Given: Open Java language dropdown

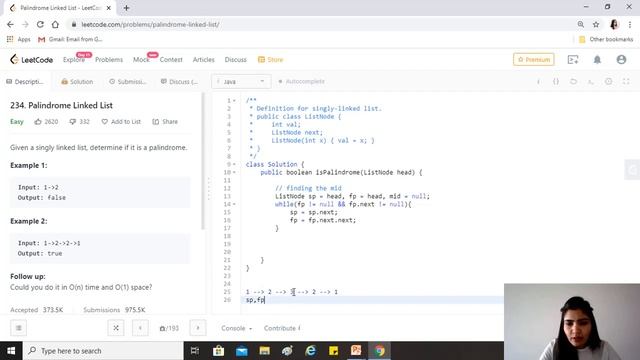Looking at the screenshot, I should (x=241, y=82).
